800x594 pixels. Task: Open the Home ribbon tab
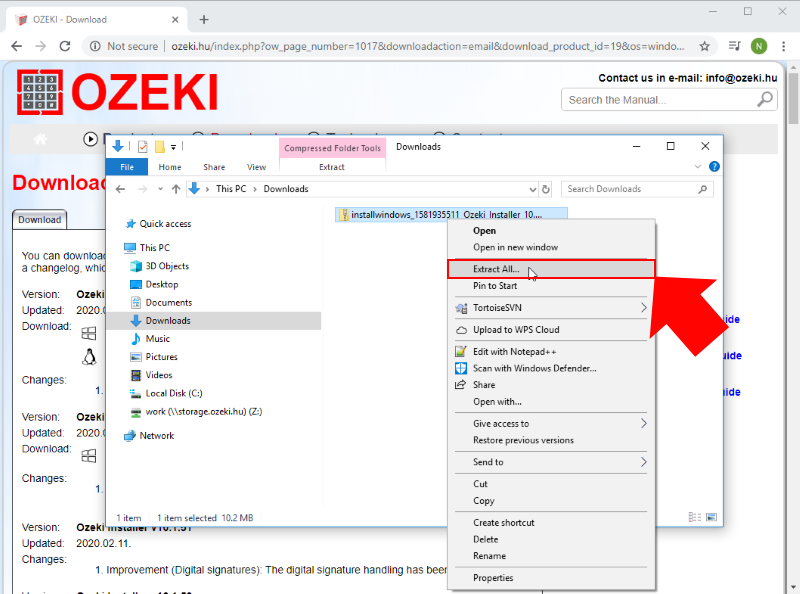[x=170, y=167]
